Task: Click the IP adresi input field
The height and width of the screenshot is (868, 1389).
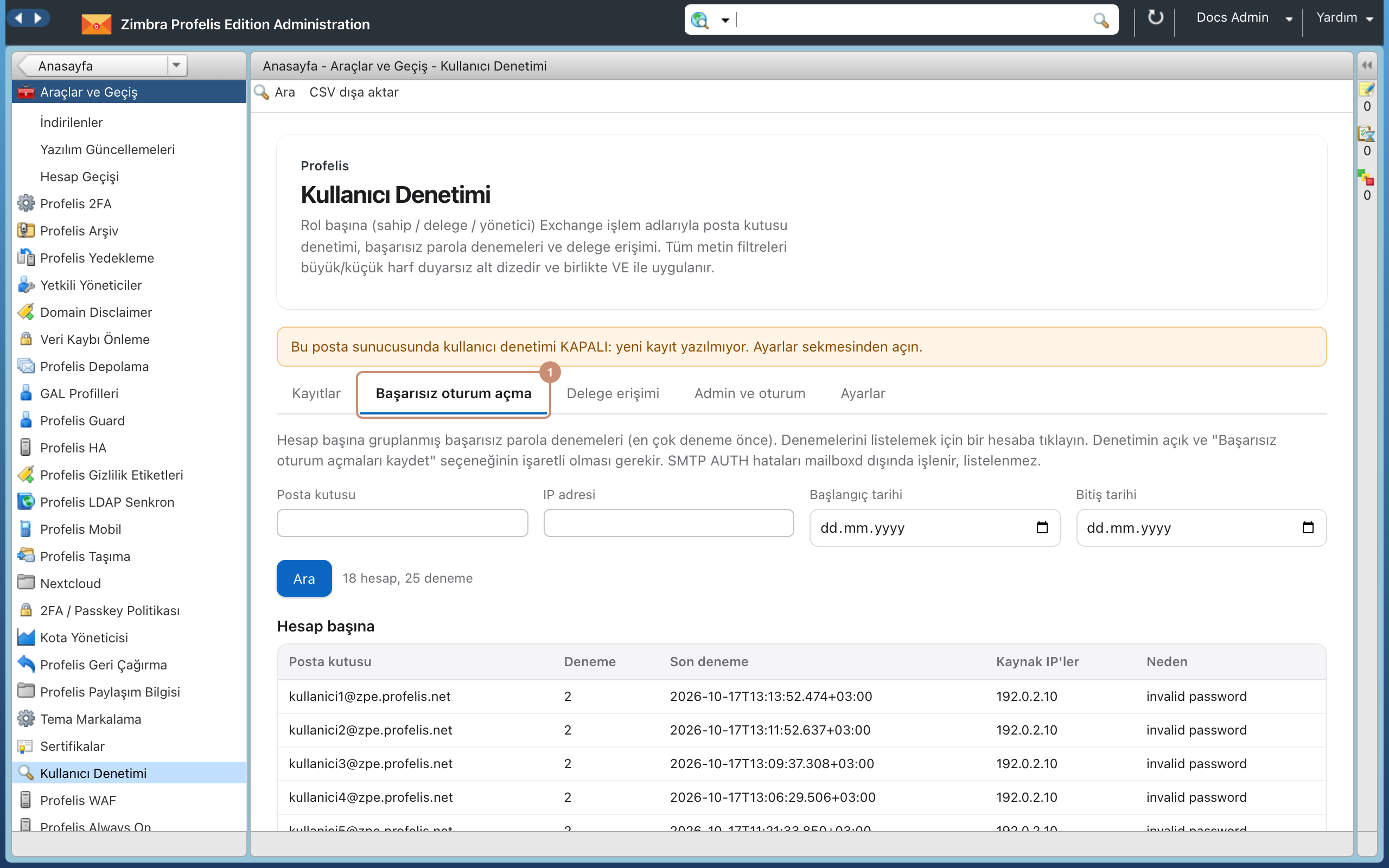Action: [668, 523]
